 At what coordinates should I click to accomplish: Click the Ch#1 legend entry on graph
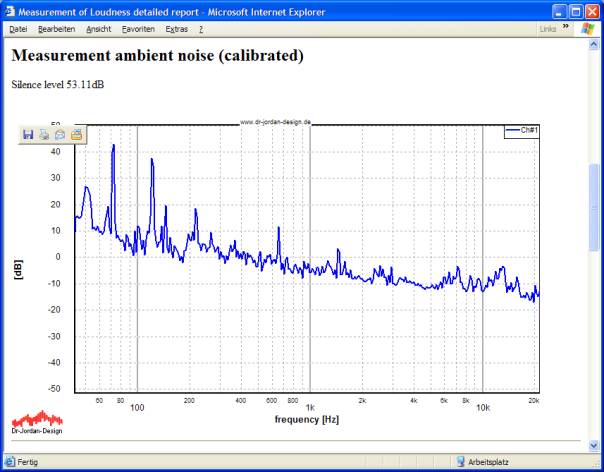tap(522, 130)
